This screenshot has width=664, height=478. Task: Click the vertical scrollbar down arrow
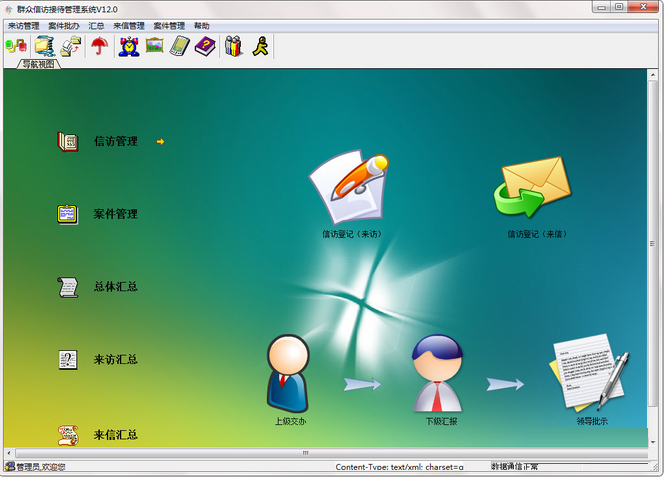(x=652, y=442)
